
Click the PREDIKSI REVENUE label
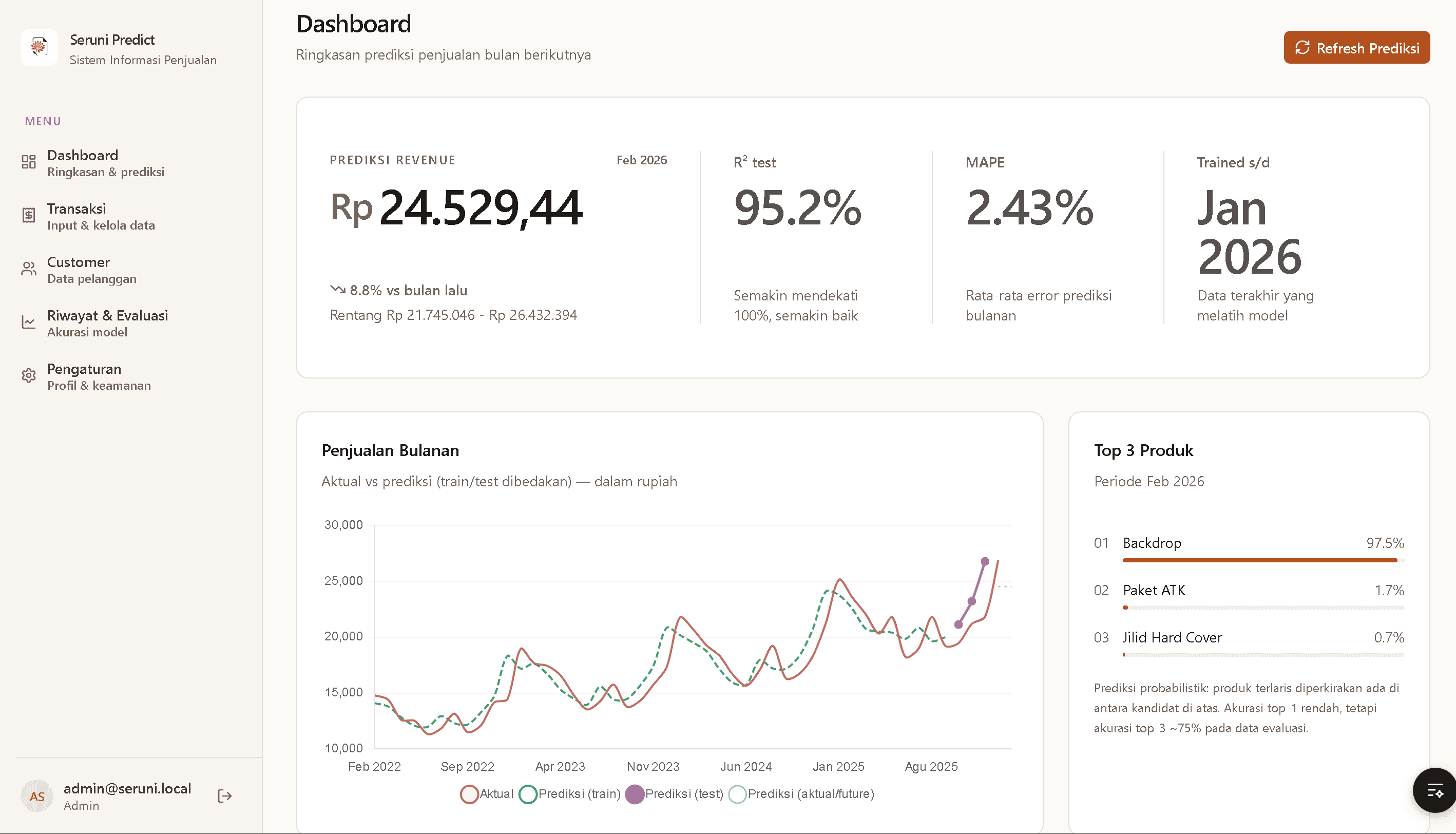(x=393, y=160)
